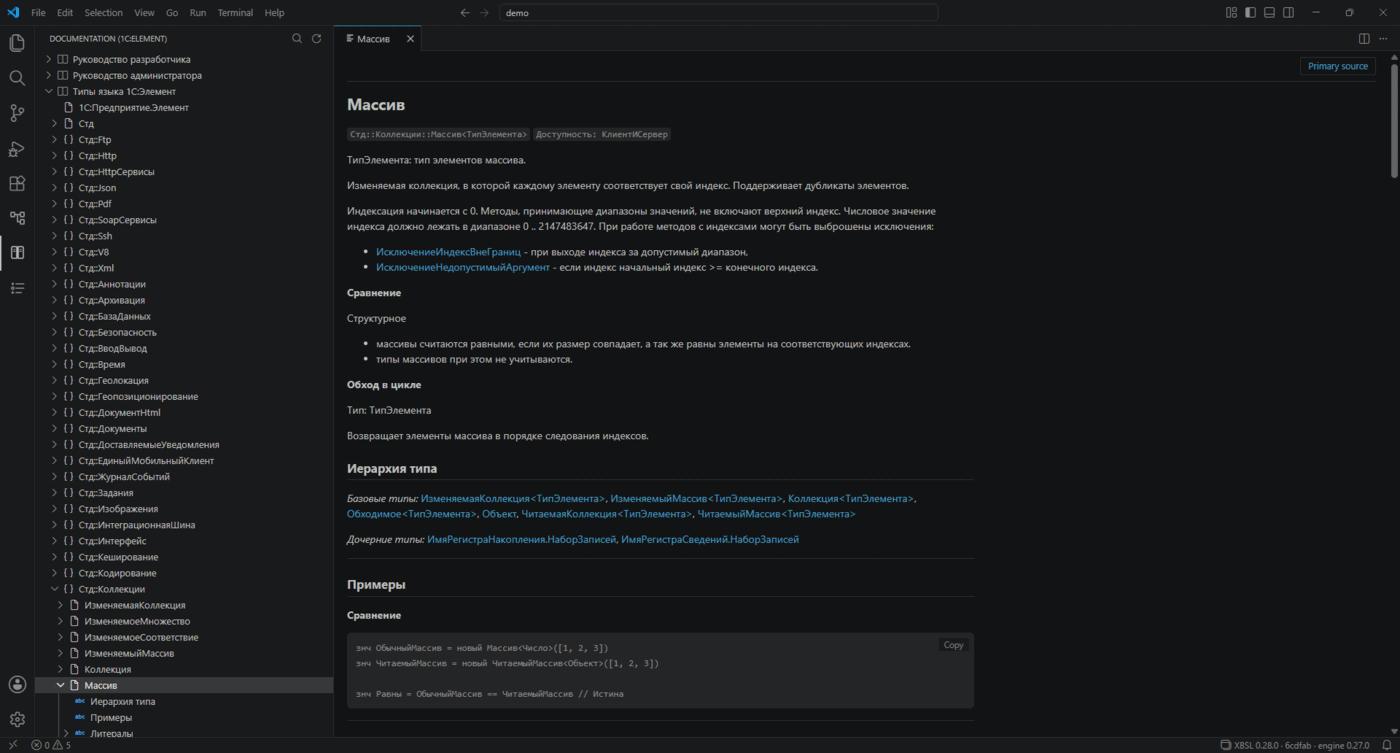Image resolution: width=1400 pixels, height=753 pixels.
Task: Follow the ИсключениеИндексВнеГраниц link
Action: tap(448, 252)
